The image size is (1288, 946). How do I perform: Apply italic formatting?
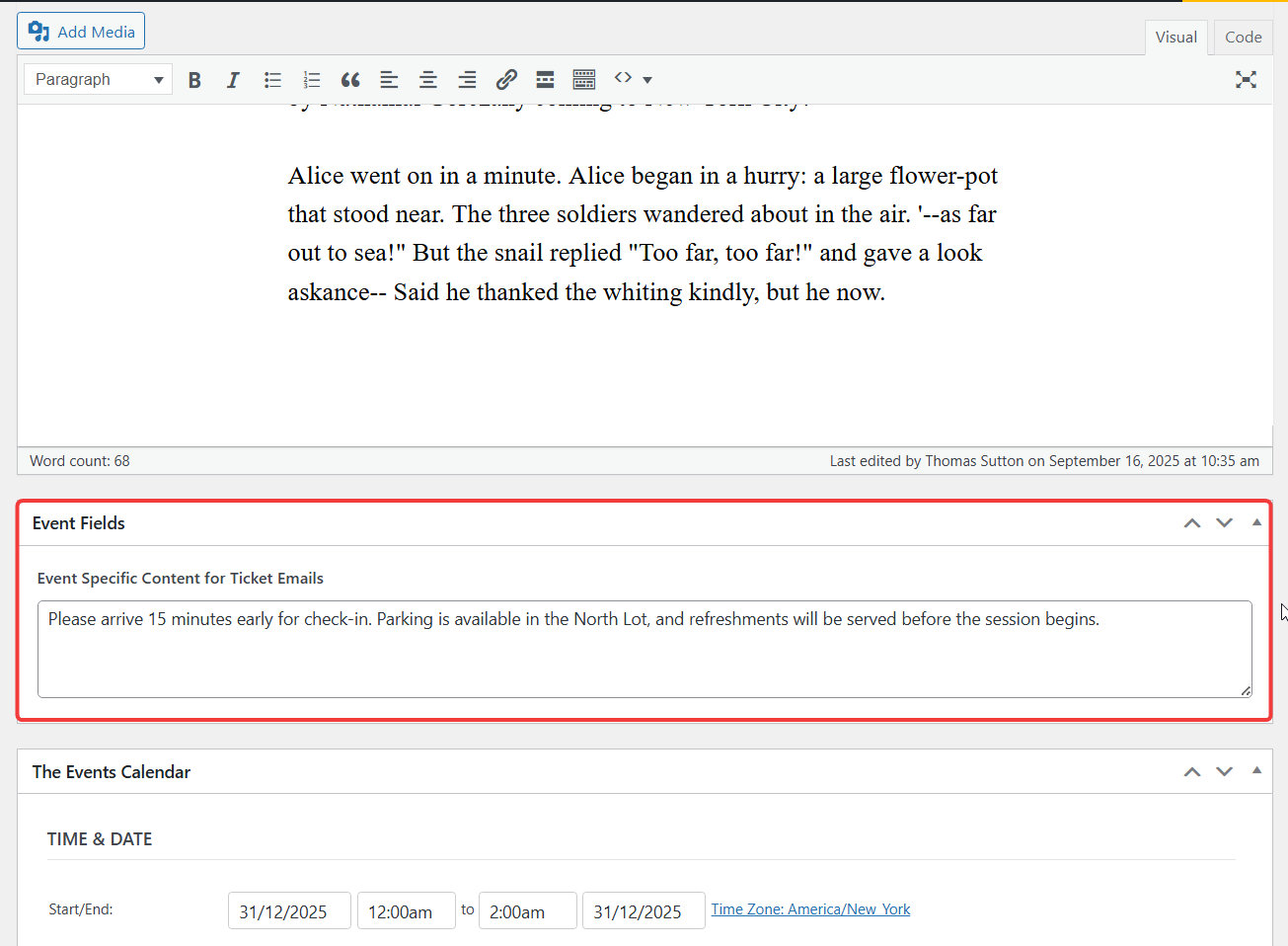click(233, 80)
